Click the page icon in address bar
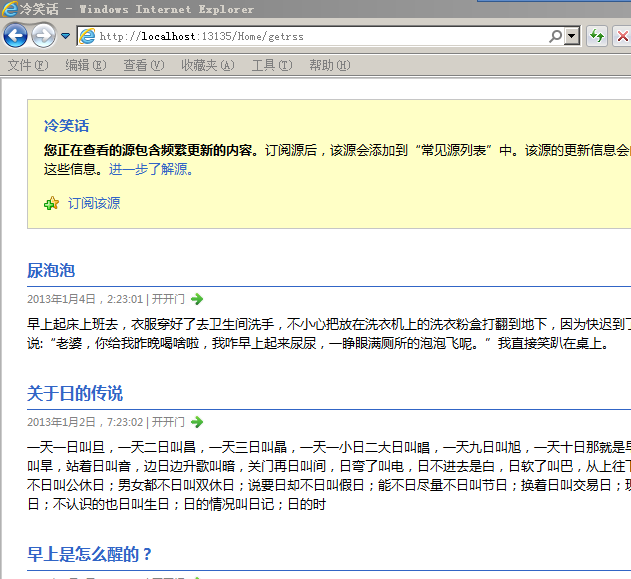 click(87, 36)
